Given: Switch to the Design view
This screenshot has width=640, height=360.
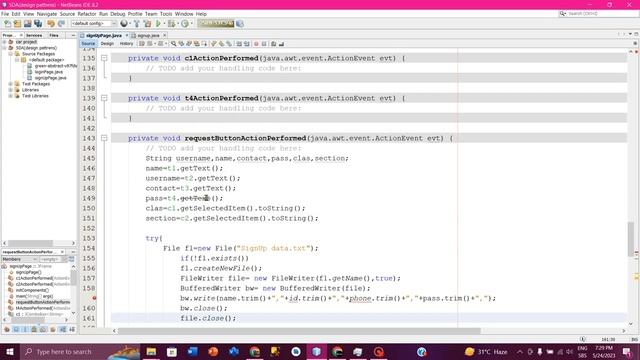Looking at the screenshot, I should (x=107, y=44).
